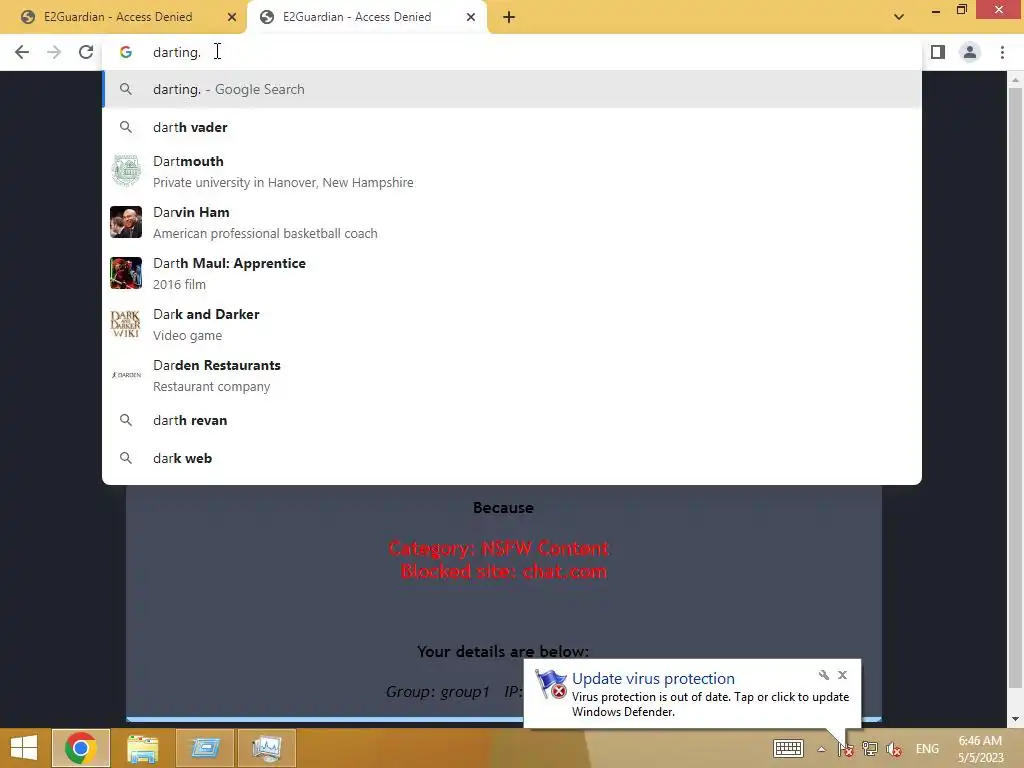Open the touch keyboard icon
The width and height of the screenshot is (1024, 768).
788,748
